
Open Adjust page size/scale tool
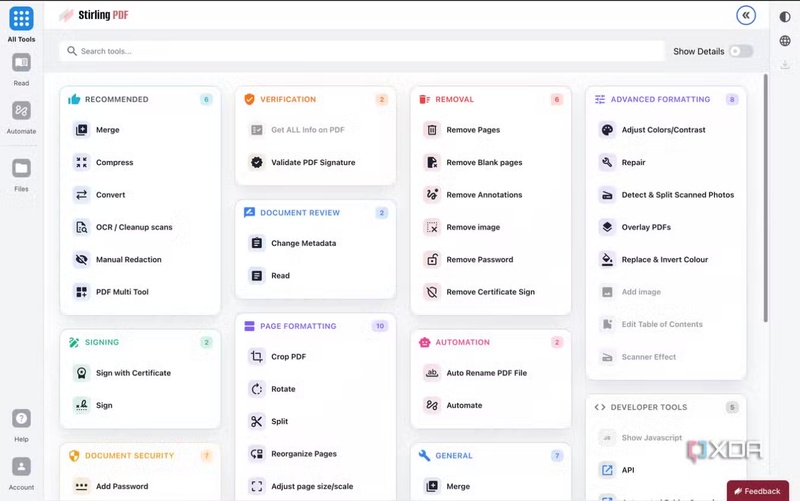coord(315,486)
